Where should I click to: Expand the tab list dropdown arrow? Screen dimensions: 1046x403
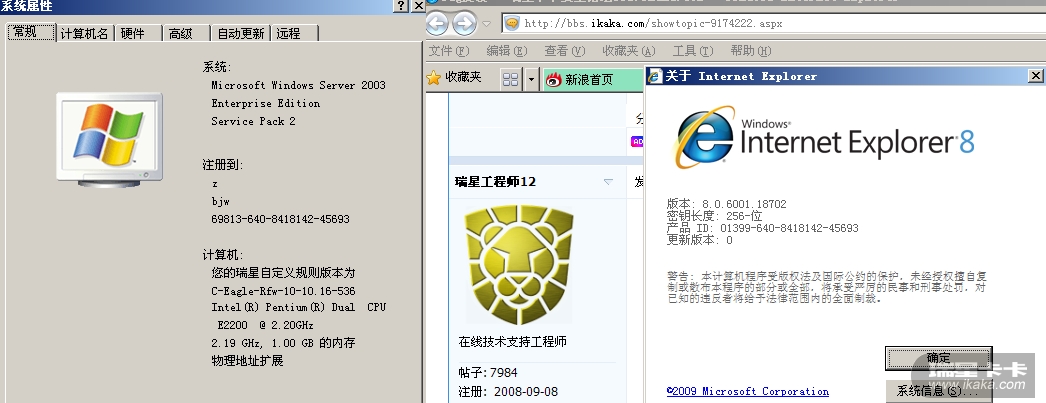click(x=531, y=80)
